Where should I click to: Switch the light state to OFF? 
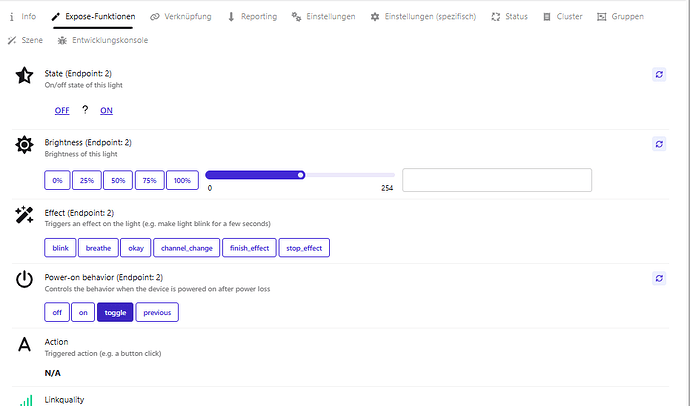coord(62,110)
